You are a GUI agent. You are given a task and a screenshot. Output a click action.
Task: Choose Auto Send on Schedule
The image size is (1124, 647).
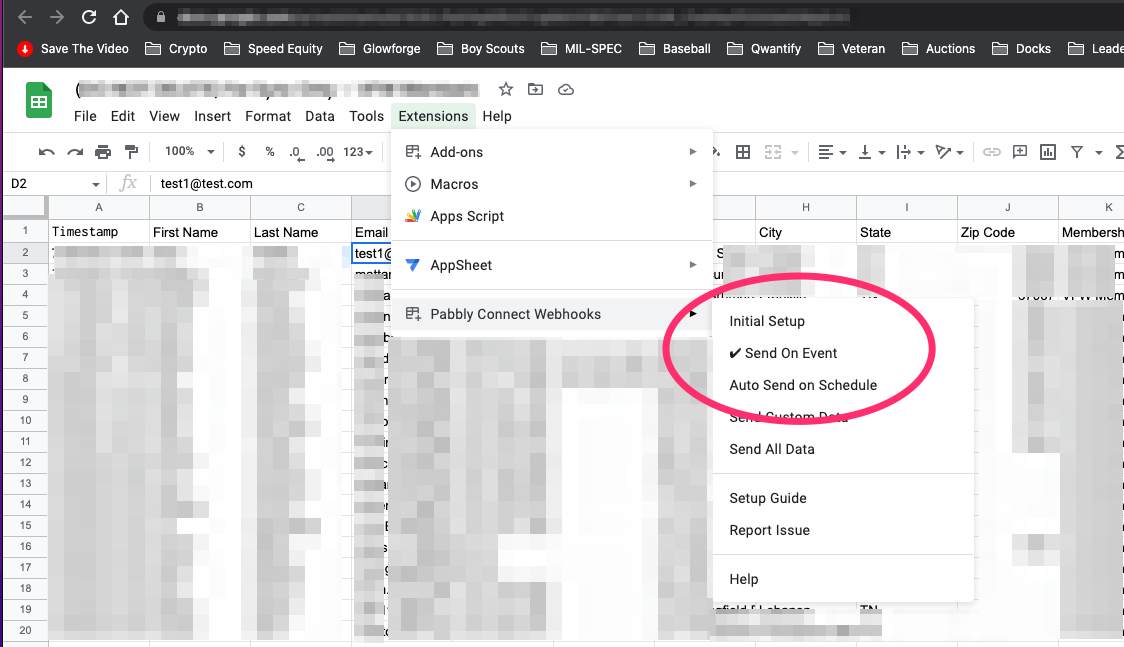point(843,385)
